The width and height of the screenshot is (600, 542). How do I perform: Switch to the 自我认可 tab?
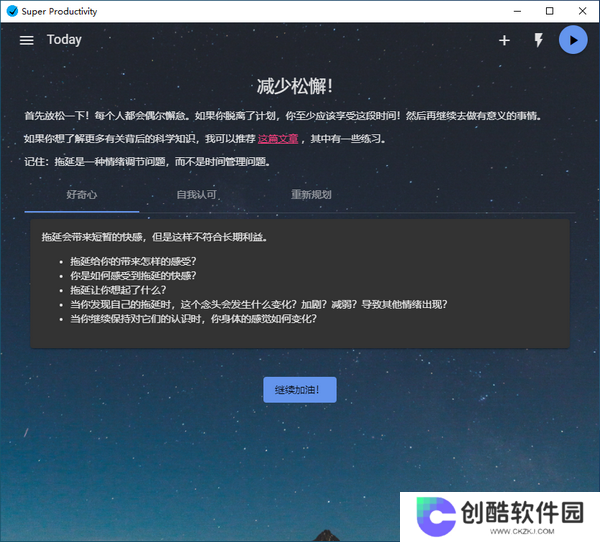coord(196,194)
